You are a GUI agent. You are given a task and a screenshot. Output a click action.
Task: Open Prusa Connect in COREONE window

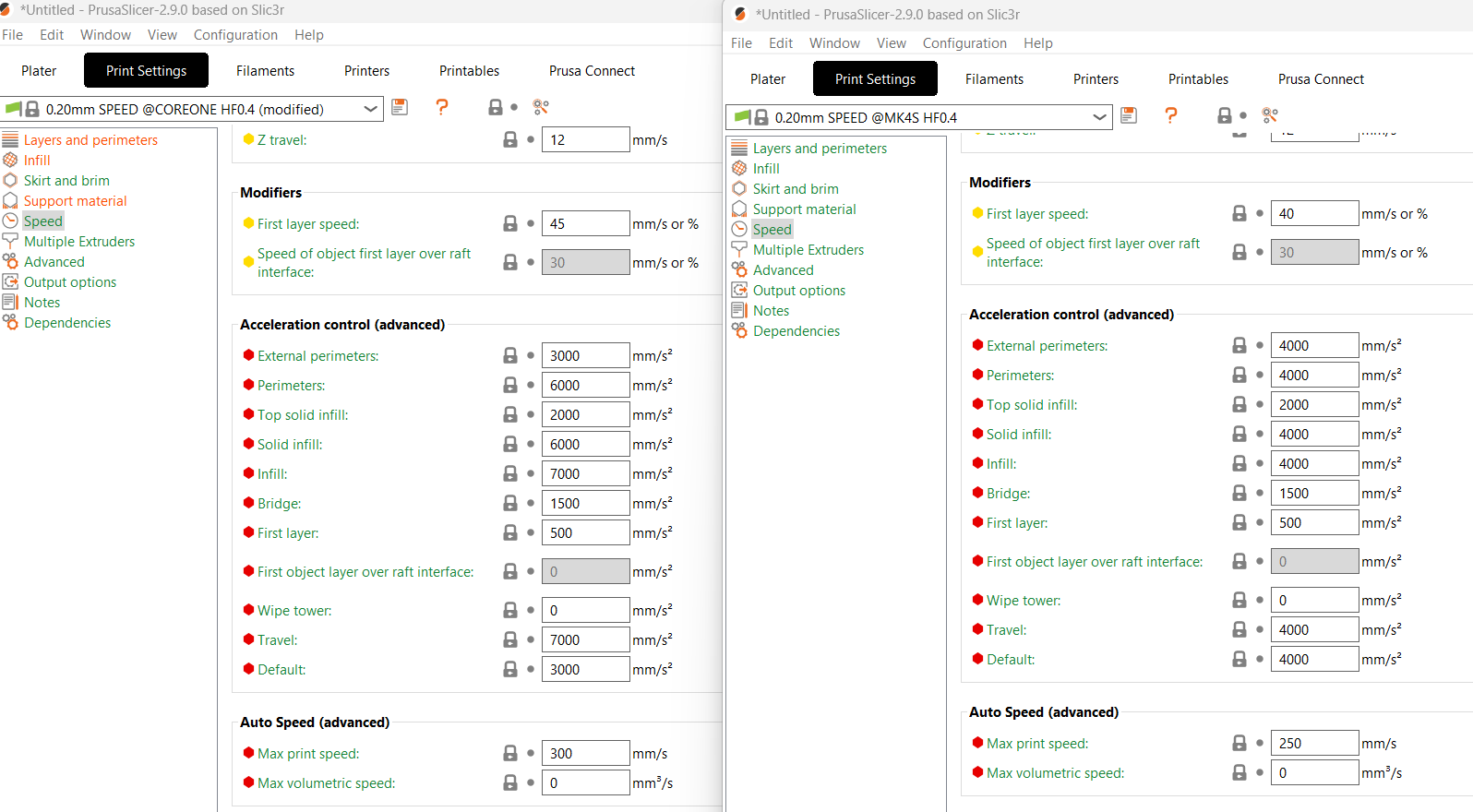point(592,71)
